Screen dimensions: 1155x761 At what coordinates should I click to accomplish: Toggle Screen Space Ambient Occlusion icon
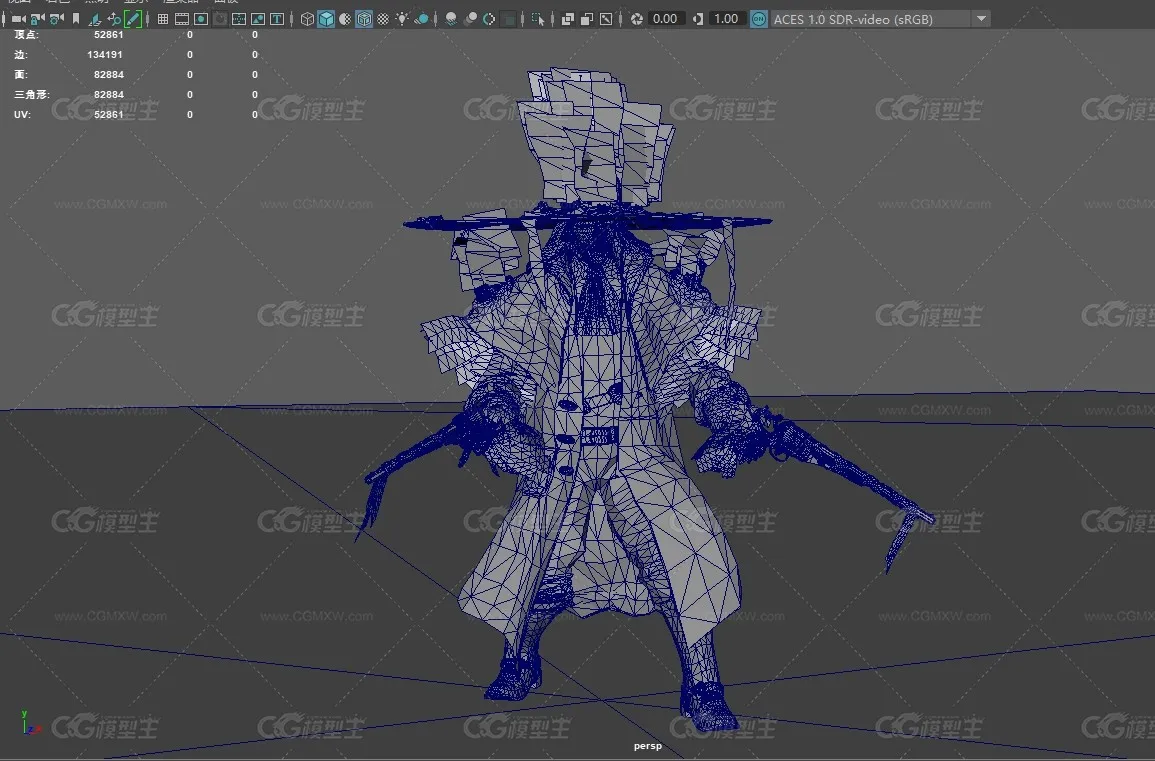pyautogui.click(x=452, y=19)
